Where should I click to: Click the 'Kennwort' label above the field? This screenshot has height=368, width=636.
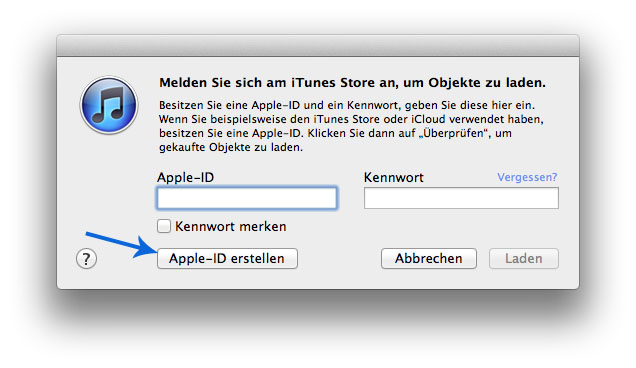(x=393, y=177)
